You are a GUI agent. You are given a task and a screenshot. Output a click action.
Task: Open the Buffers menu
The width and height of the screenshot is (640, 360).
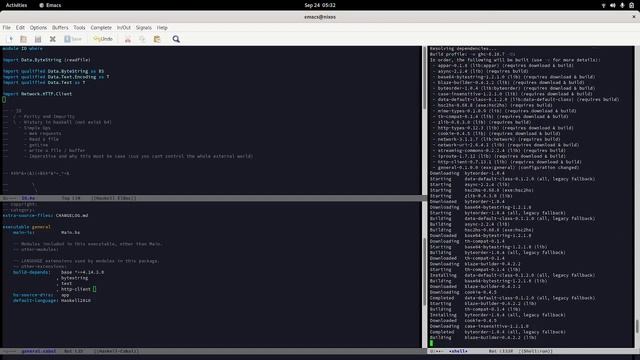tap(60, 28)
